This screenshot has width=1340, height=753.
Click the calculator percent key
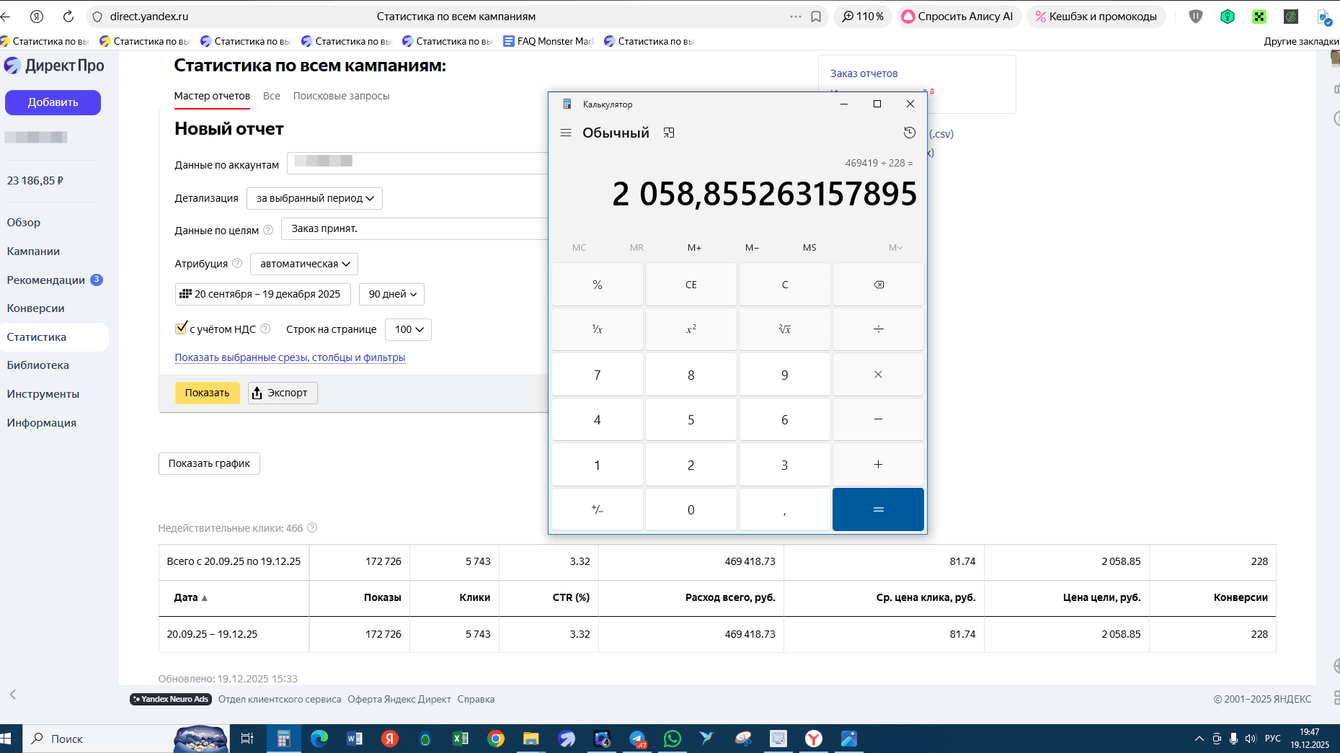597,285
